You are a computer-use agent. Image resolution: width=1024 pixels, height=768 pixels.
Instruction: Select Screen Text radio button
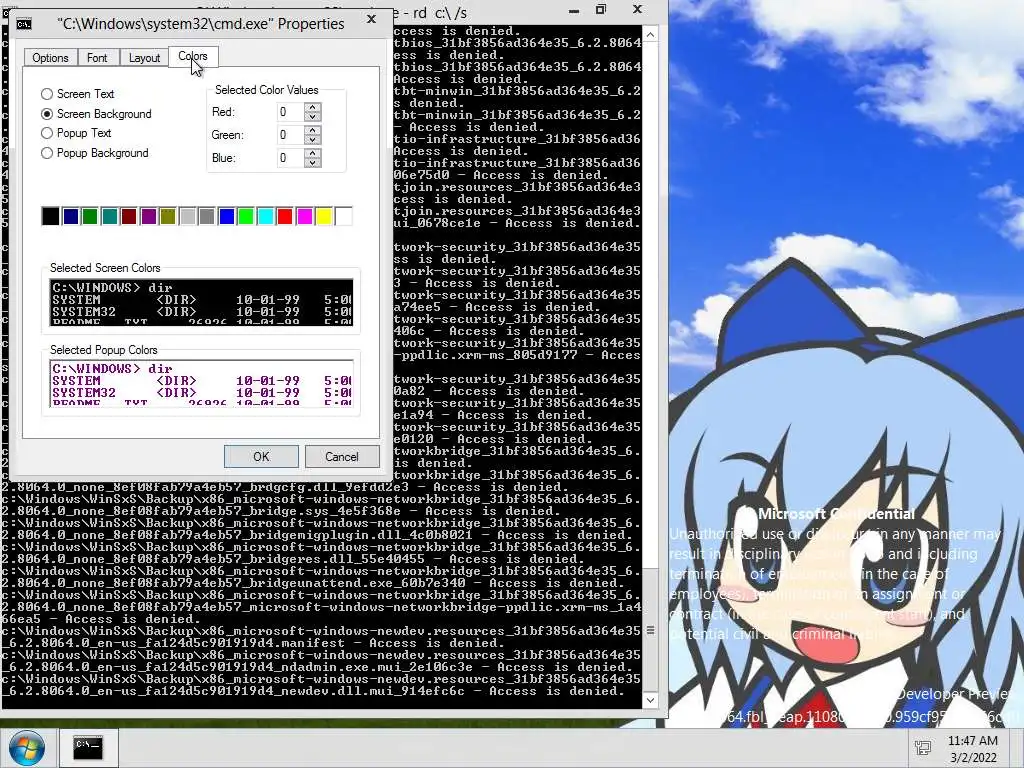pyautogui.click(x=47, y=94)
